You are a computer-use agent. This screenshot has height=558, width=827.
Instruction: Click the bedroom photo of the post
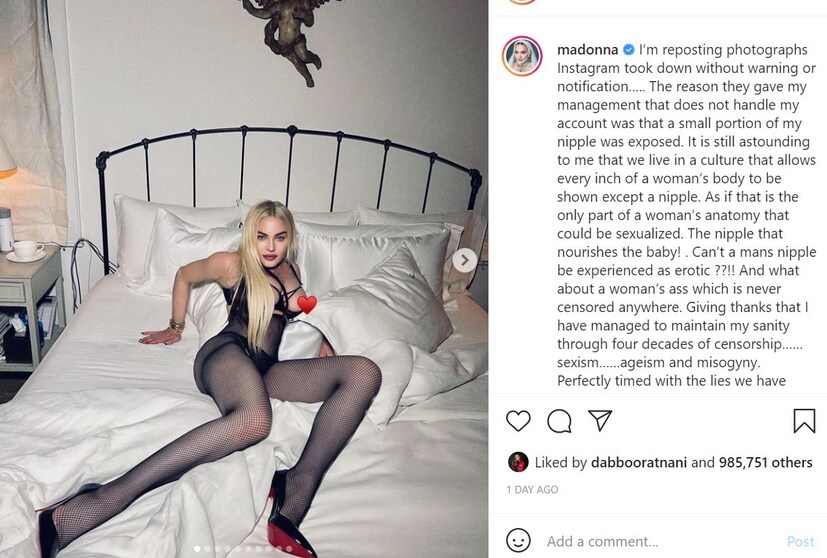click(x=244, y=279)
